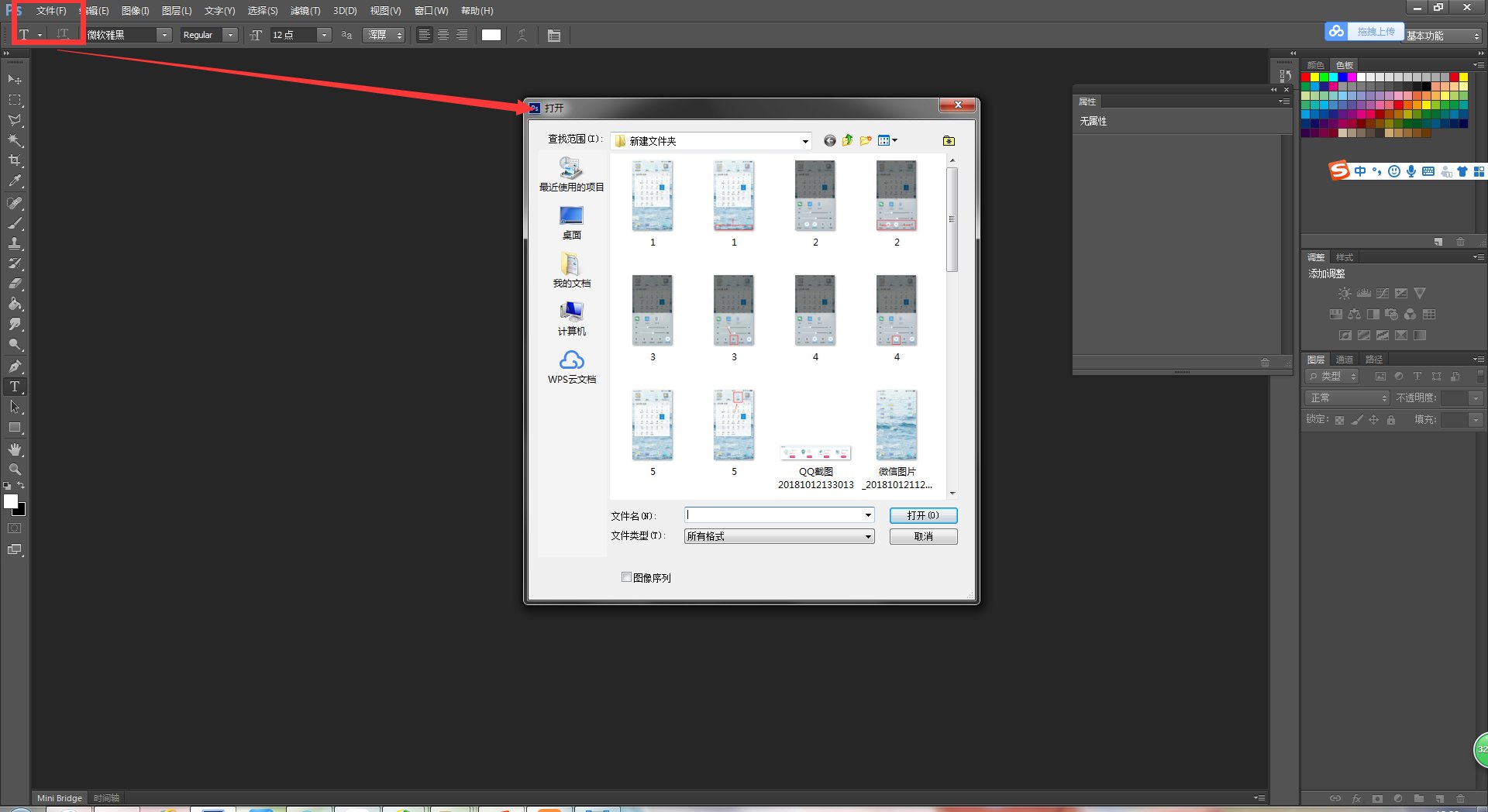Toggle text orientation in options bar
This screenshot has height=812, width=1488.
(63, 35)
